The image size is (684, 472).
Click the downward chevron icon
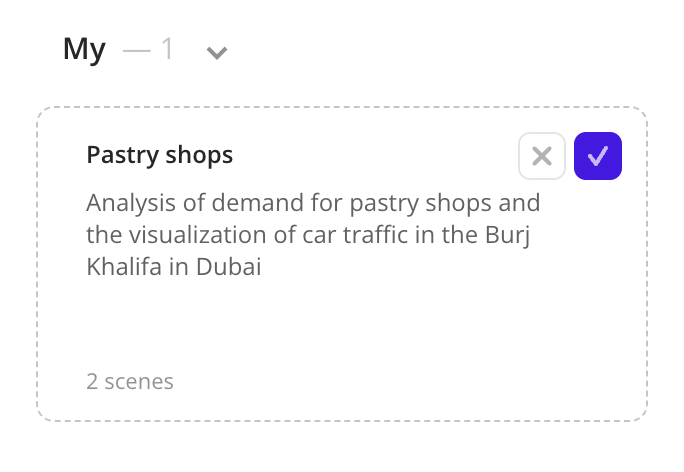(x=216, y=52)
